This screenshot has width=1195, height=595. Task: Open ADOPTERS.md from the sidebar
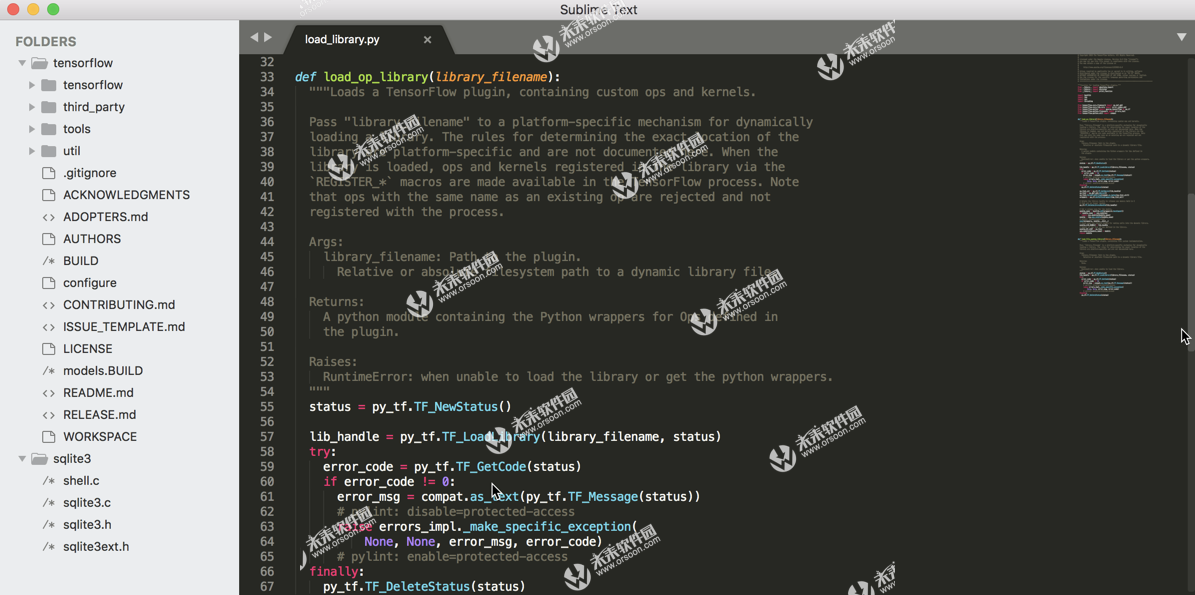(x=106, y=217)
